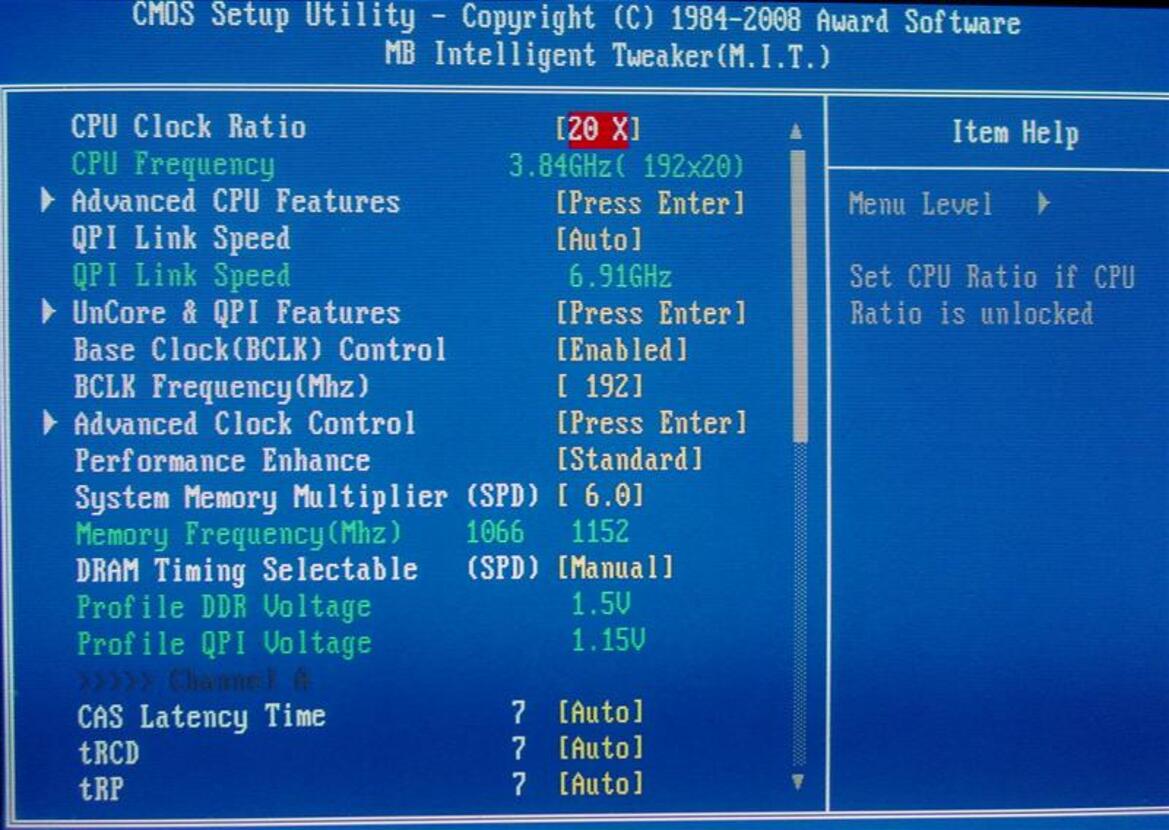Click the Item Help heading
The width and height of the screenshot is (1169, 830).
click(1015, 133)
